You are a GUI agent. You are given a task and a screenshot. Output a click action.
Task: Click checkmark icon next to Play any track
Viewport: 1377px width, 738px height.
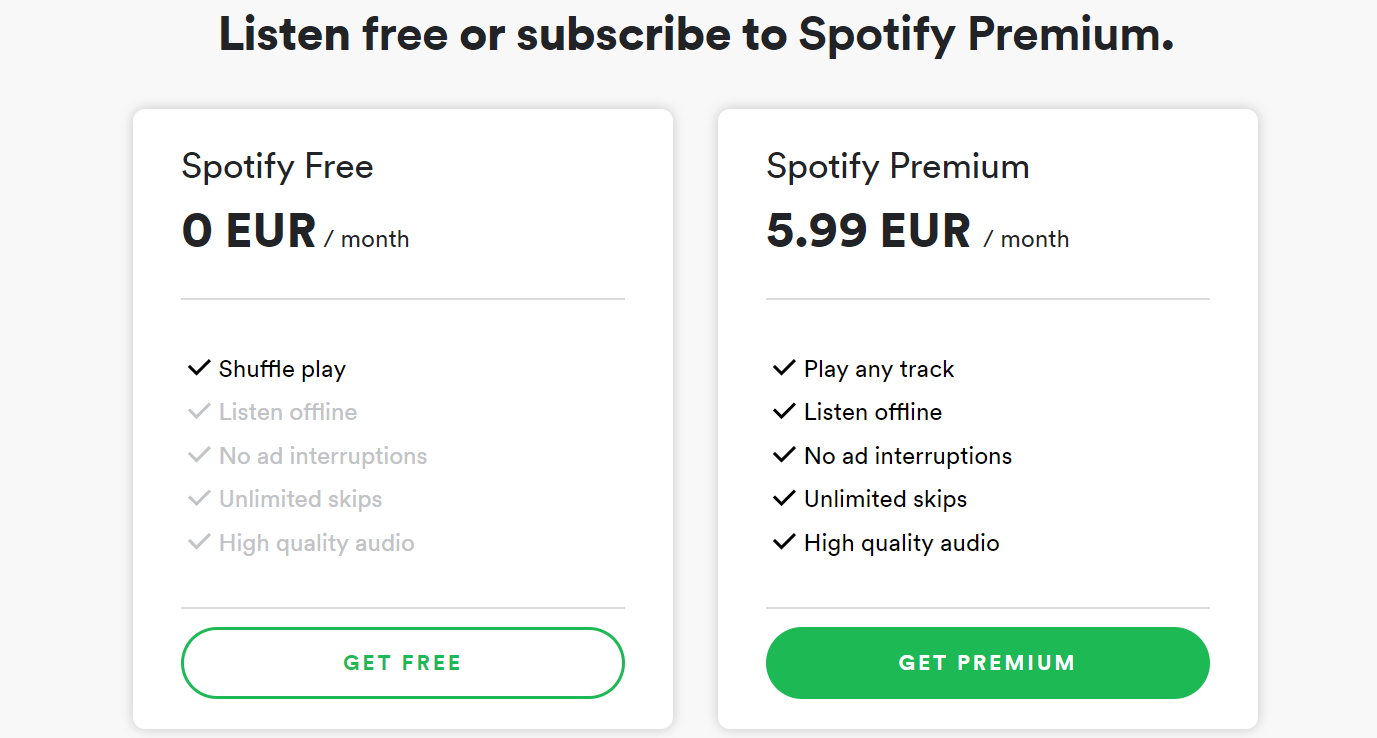pos(783,368)
